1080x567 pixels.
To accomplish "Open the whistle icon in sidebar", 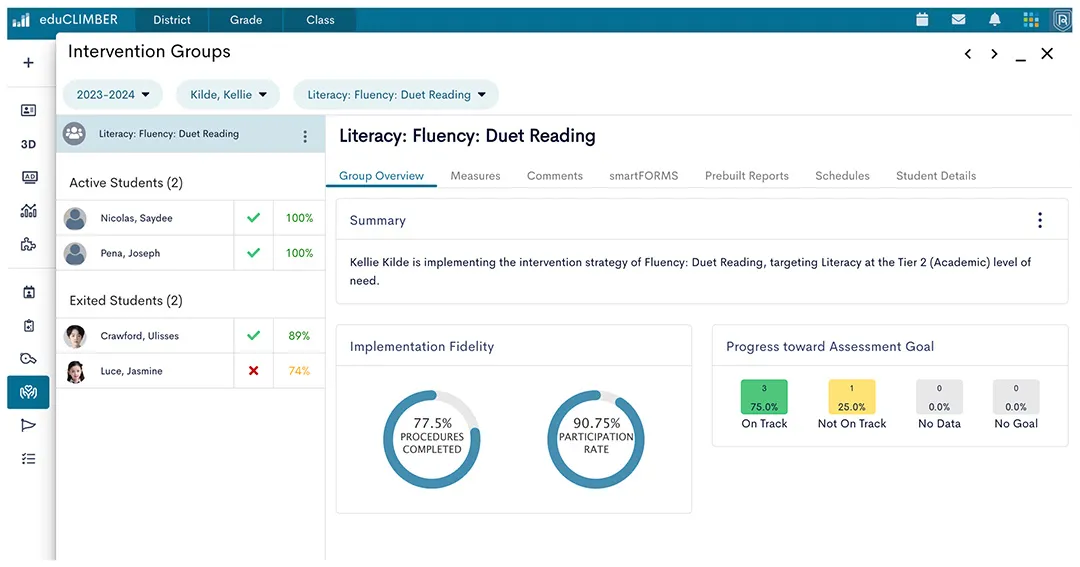I will pyautogui.click(x=28, y=359).
